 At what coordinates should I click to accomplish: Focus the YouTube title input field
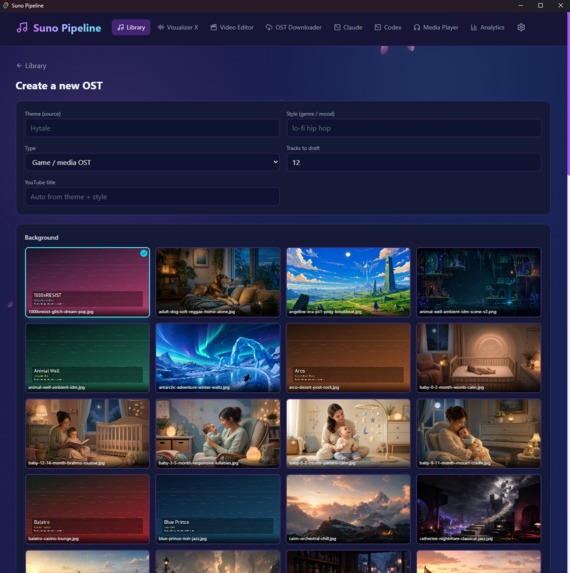[x=152, y=197]
